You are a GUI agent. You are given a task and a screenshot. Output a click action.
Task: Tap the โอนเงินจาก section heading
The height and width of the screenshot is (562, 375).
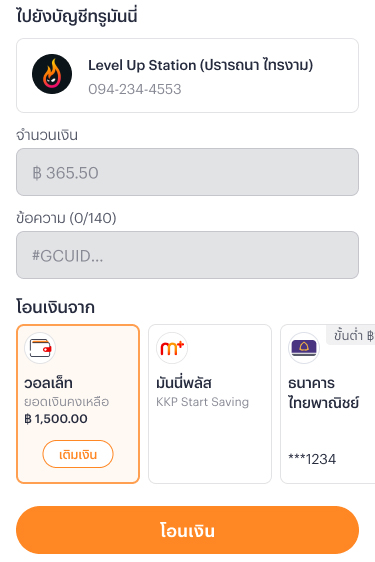click(55, 307)
